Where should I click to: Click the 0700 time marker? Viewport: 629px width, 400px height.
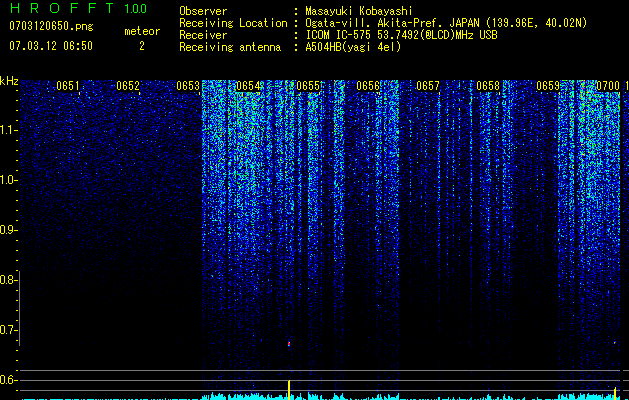coord(608,86)
